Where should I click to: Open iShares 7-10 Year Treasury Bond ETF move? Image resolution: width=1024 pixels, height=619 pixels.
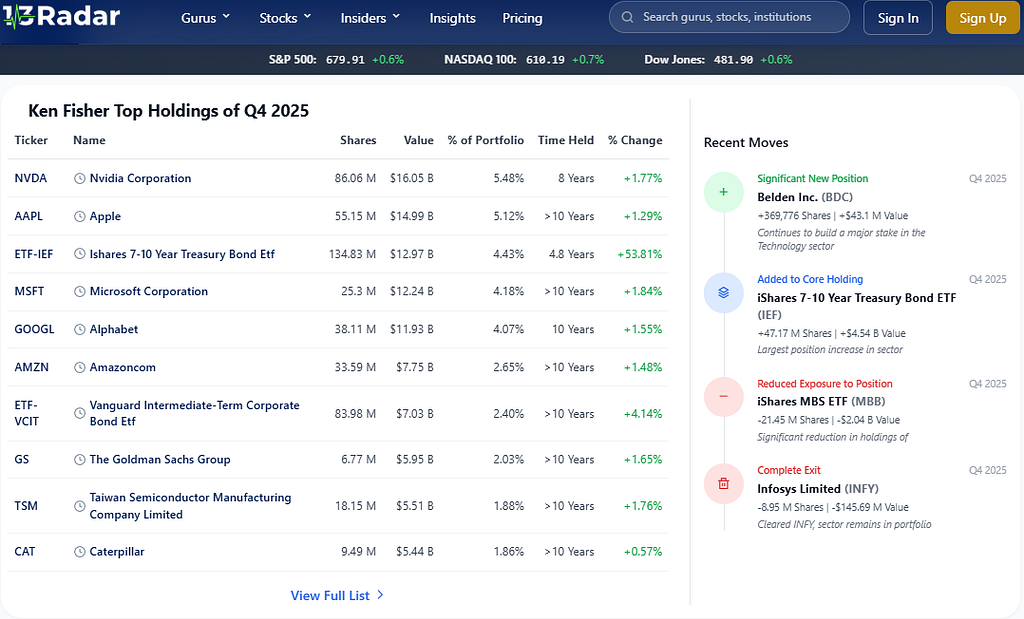(856, 306)
